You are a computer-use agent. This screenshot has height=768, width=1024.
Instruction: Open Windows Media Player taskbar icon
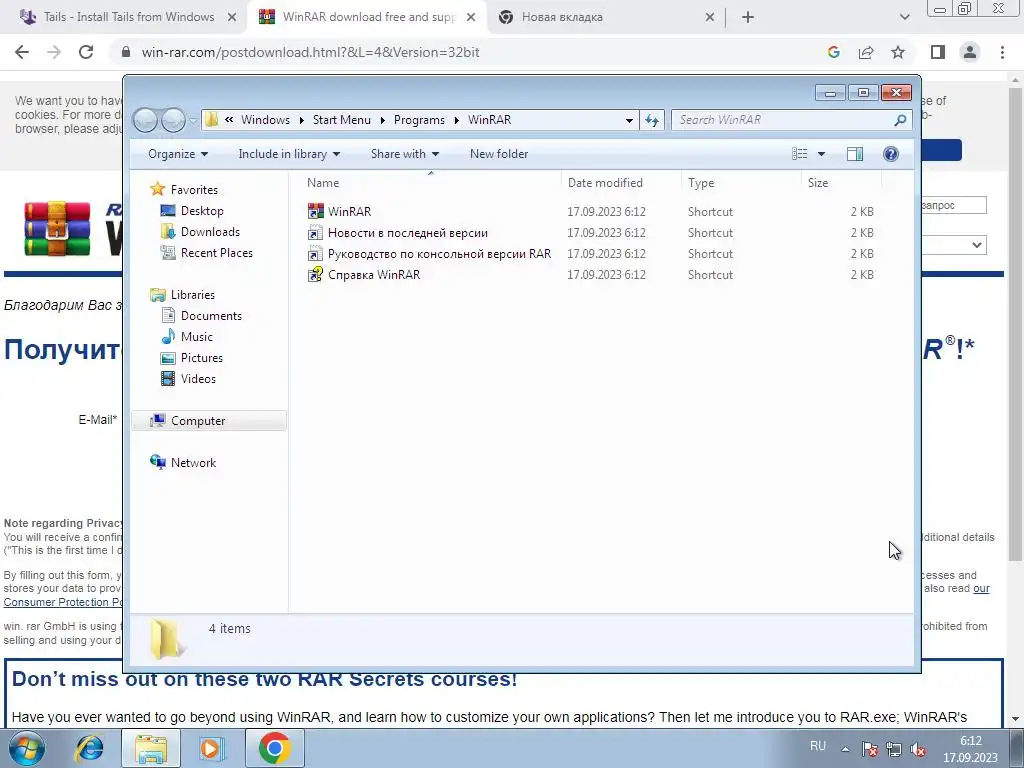[210, 748]
